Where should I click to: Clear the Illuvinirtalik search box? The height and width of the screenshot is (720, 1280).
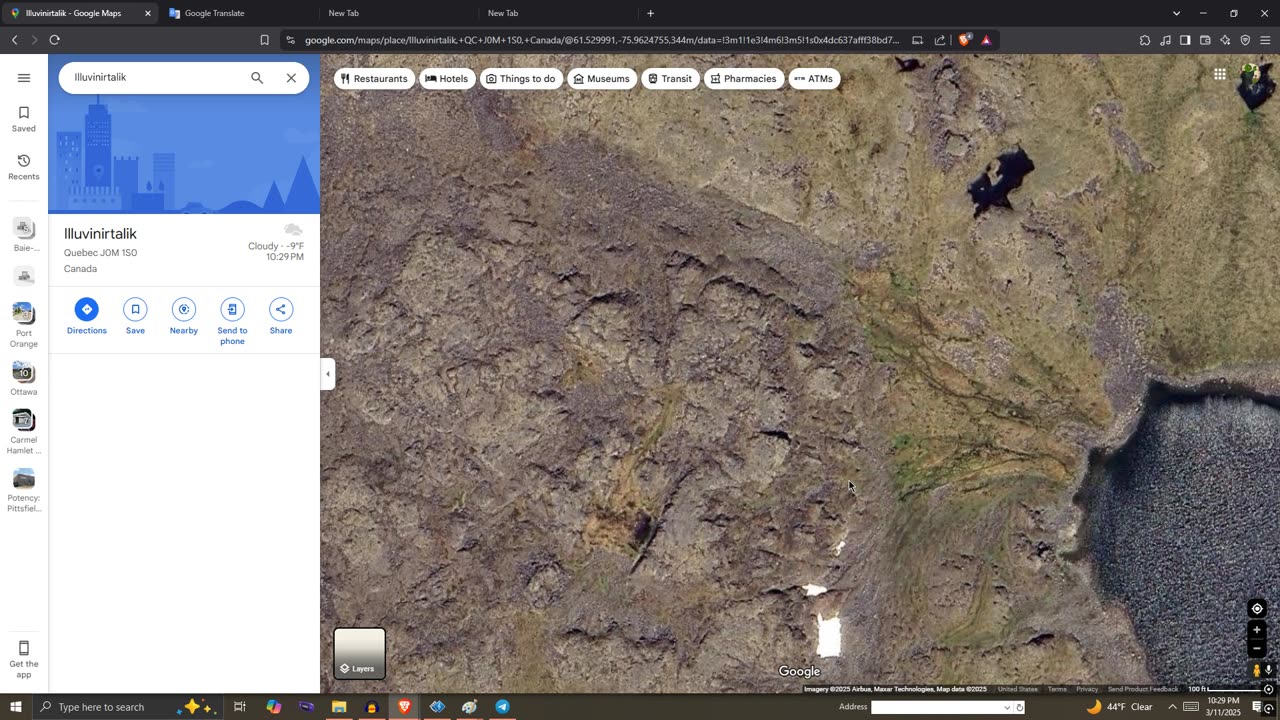tap(291, 77)
